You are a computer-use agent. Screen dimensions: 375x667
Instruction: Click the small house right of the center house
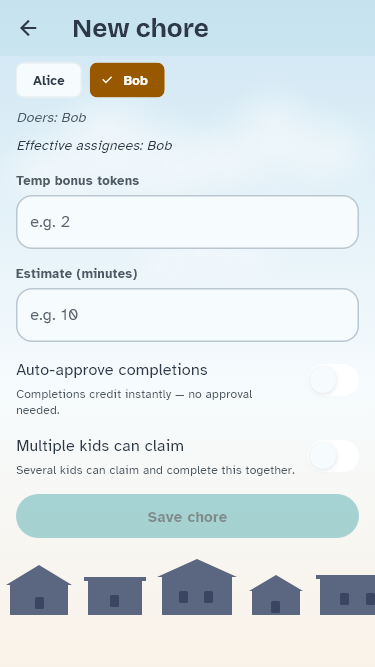click(276, 595)
